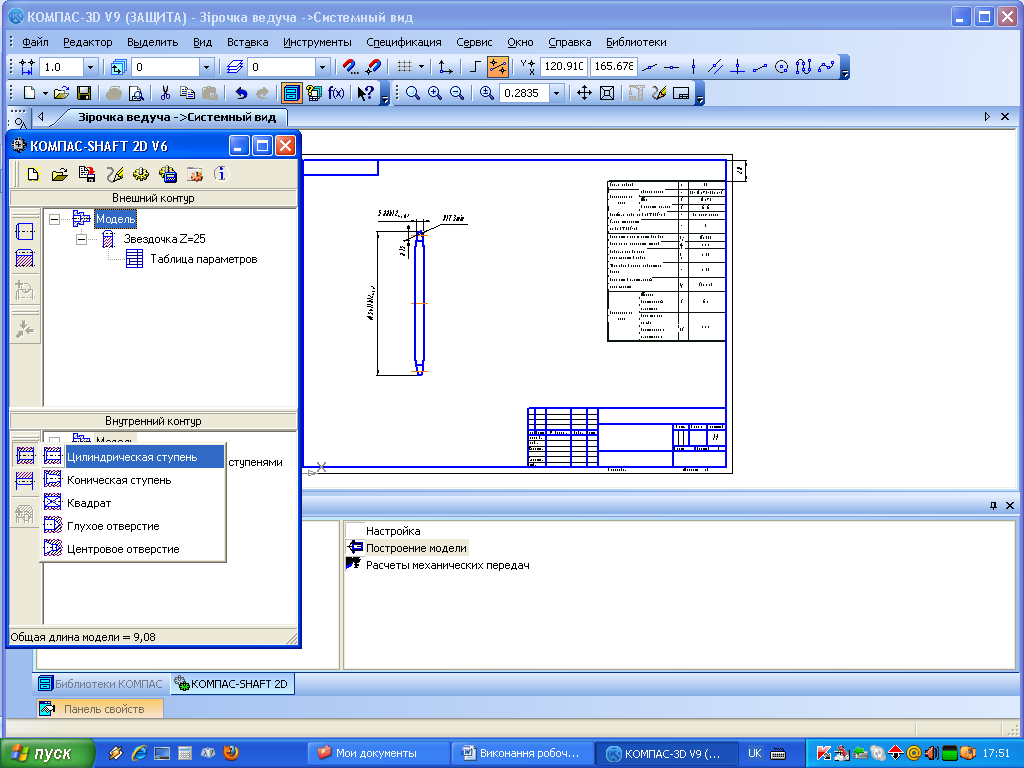Select Построение модели library item

(x=416, y=548)
